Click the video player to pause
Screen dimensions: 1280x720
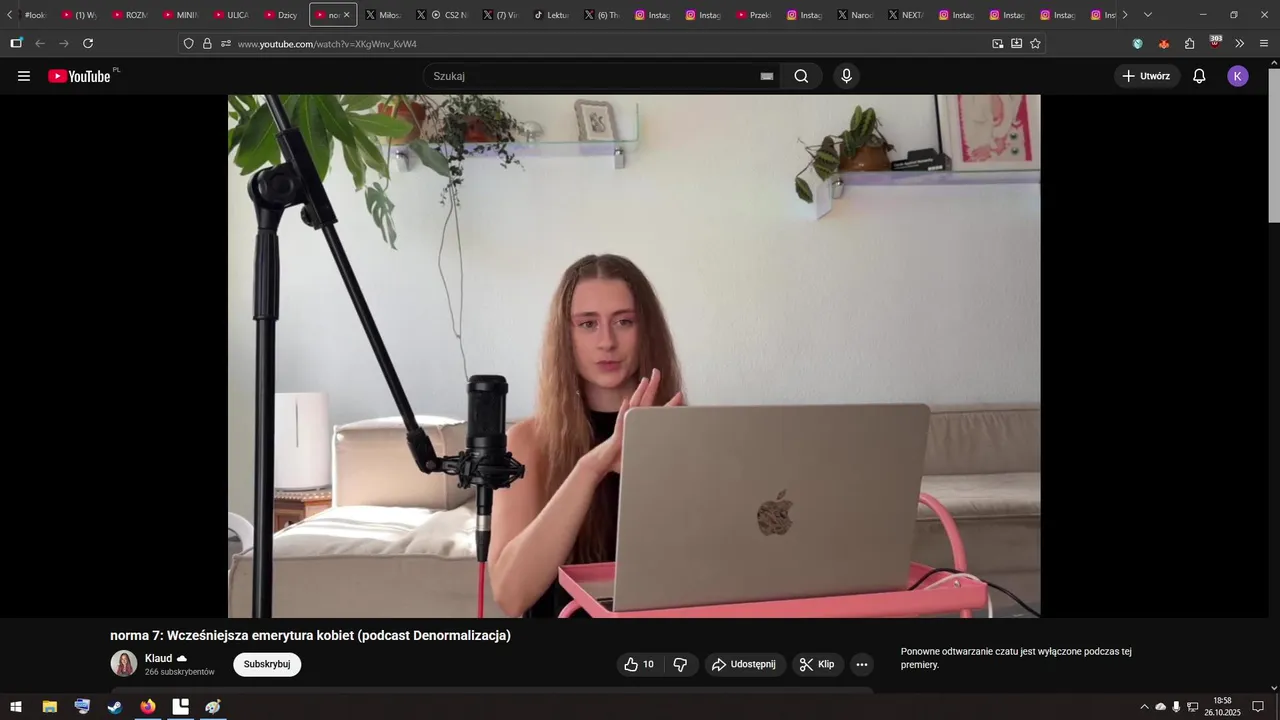click(x=634, y=356)
